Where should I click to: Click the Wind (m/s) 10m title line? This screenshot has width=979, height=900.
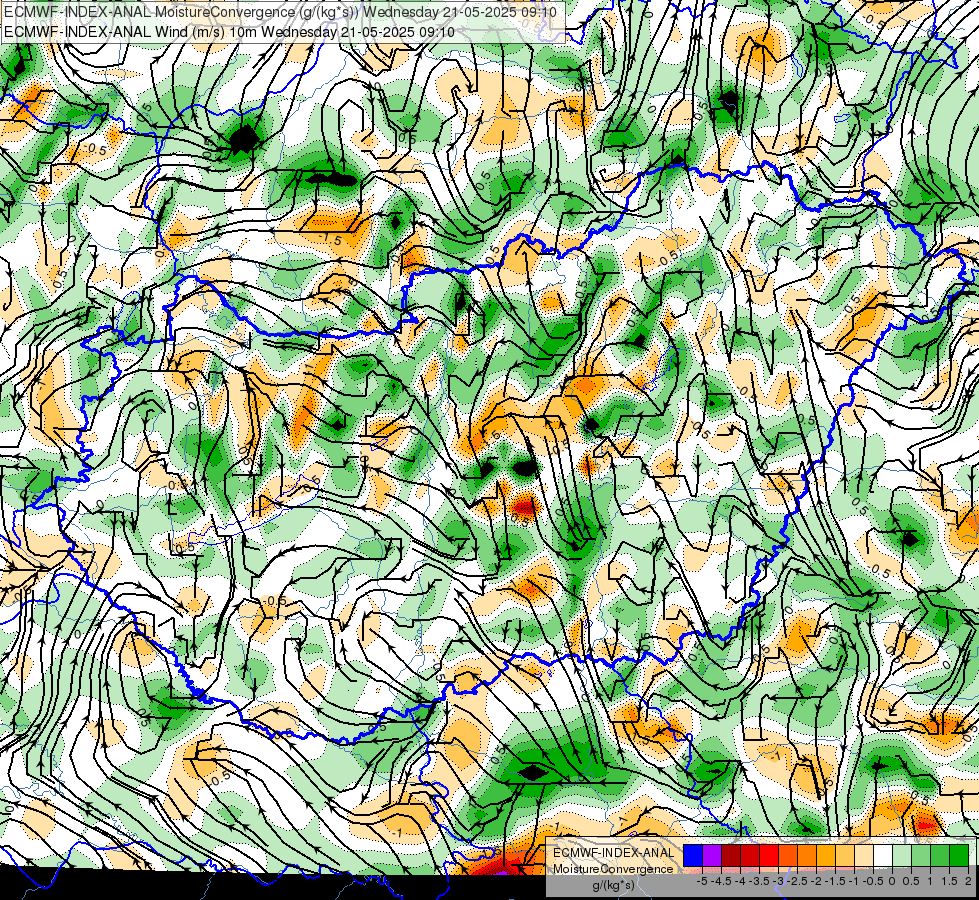pyautogui.click(x=229, y=32)
